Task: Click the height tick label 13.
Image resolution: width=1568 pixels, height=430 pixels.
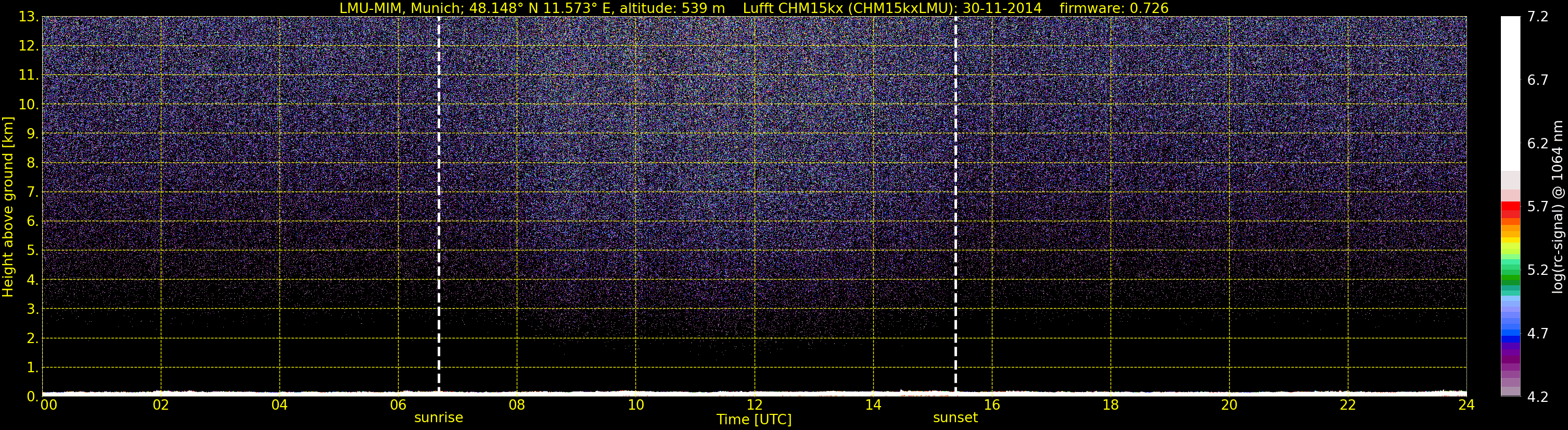Action: (x=28, y=17)
